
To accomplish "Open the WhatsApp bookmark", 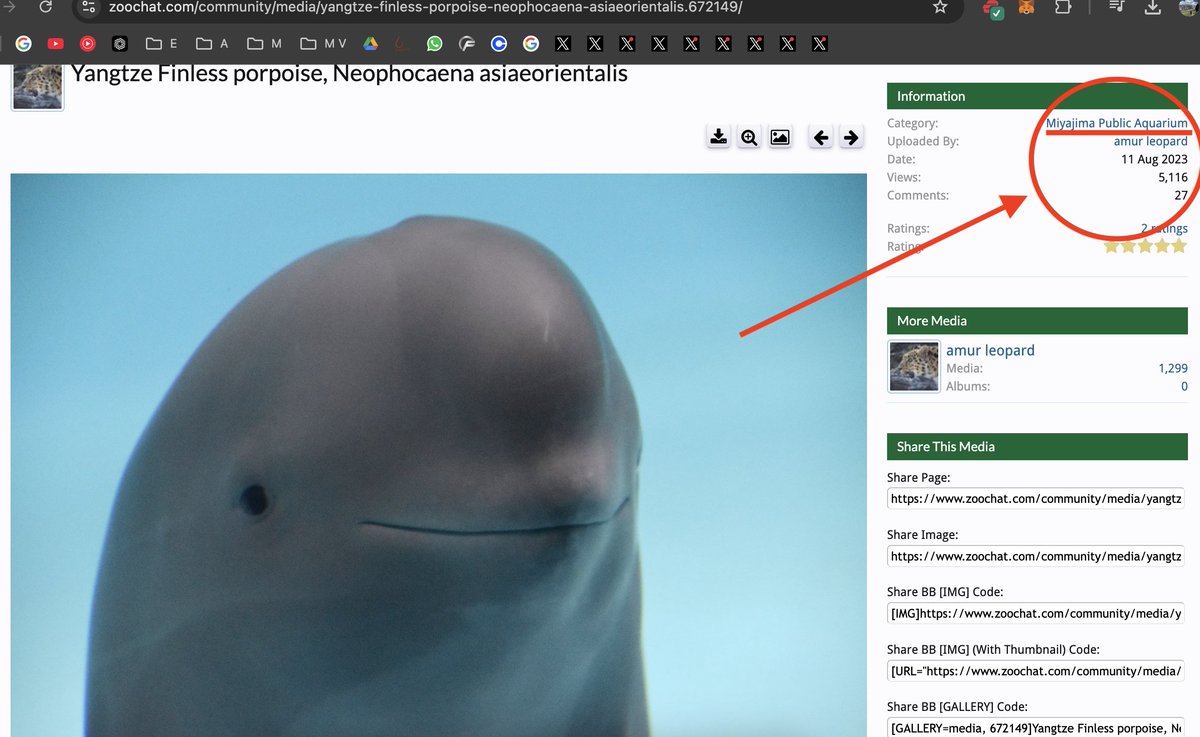I will (x=434, y=44).
